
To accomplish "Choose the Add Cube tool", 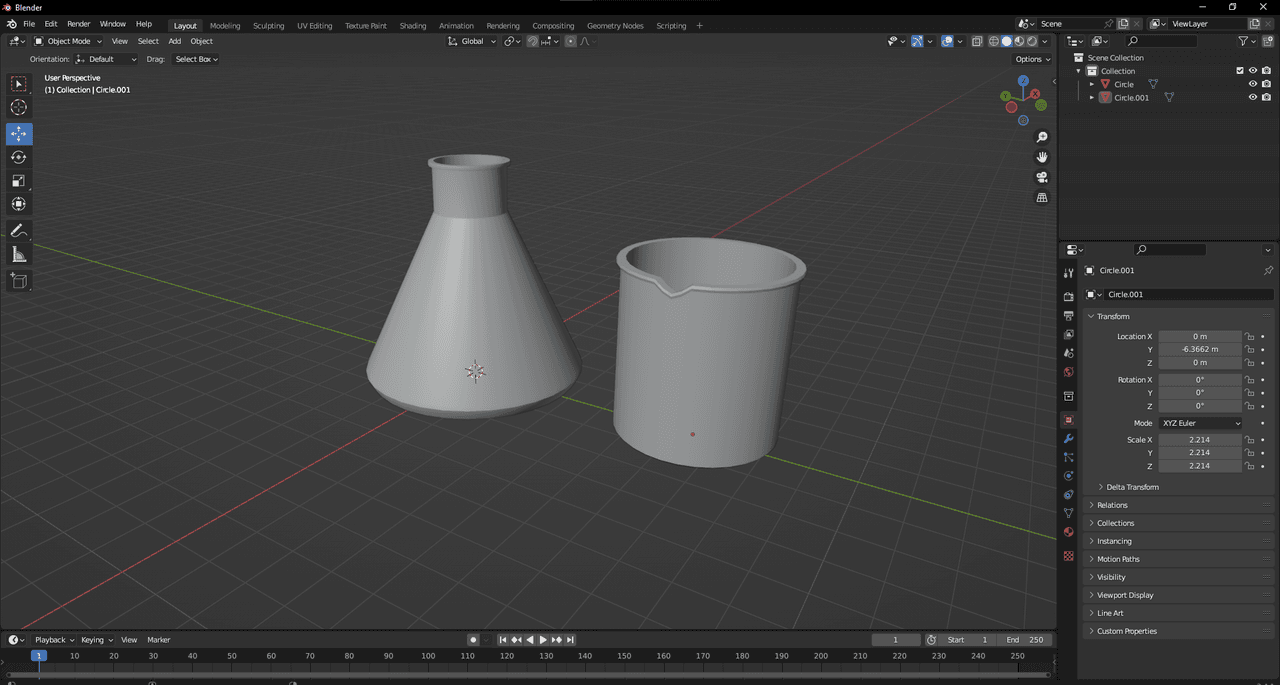I will point(19,281).
